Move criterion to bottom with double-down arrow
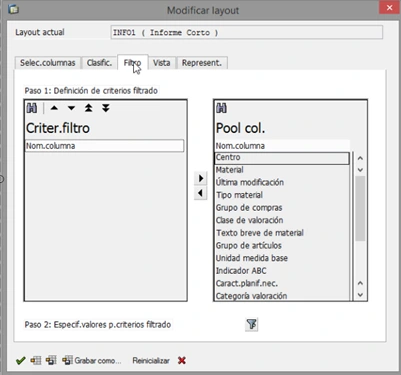Screen dimensions: 401x375 pos(106,108)
